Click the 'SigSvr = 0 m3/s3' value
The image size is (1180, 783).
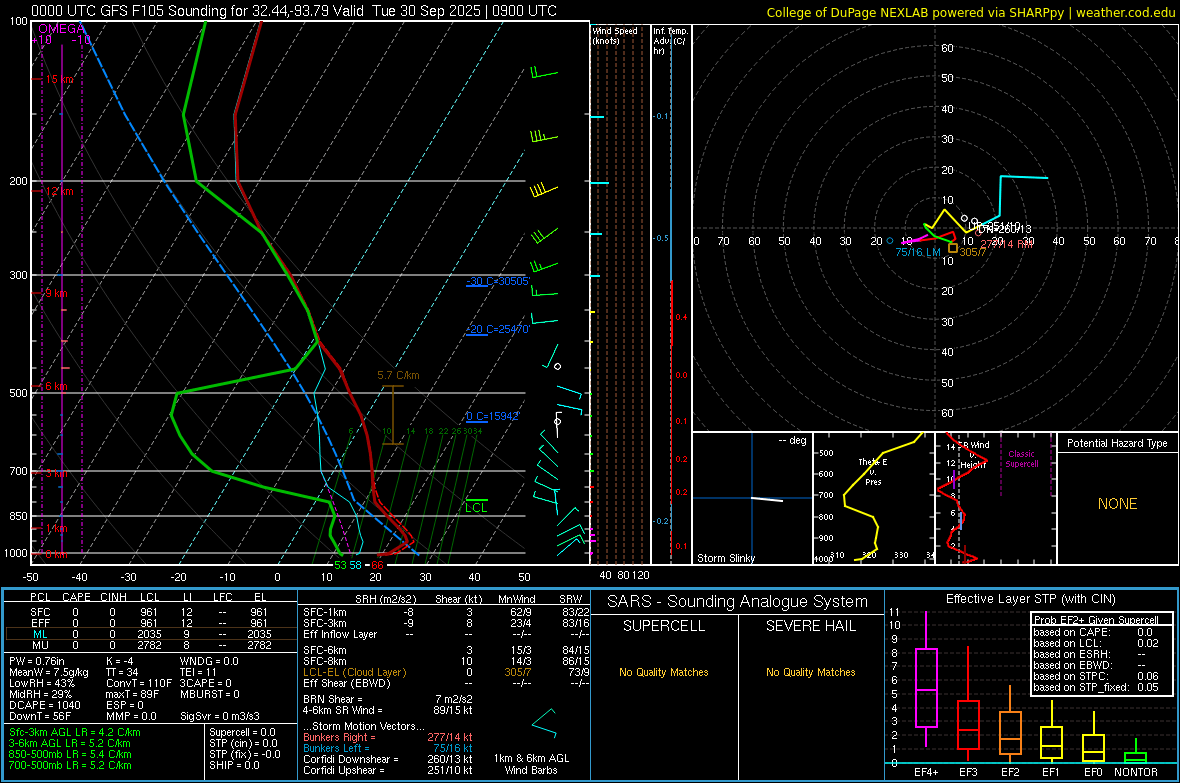click(x=220, y=716)
